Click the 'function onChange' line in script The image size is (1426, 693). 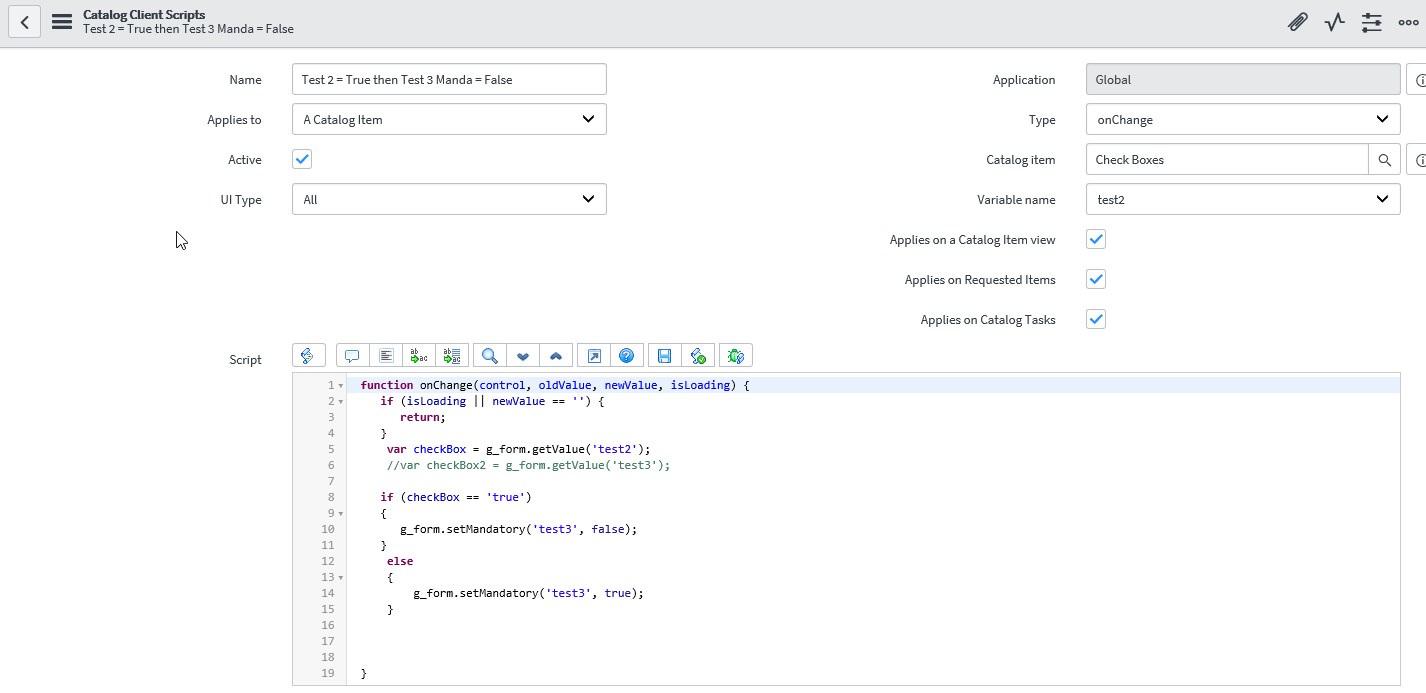pos(555,385)
